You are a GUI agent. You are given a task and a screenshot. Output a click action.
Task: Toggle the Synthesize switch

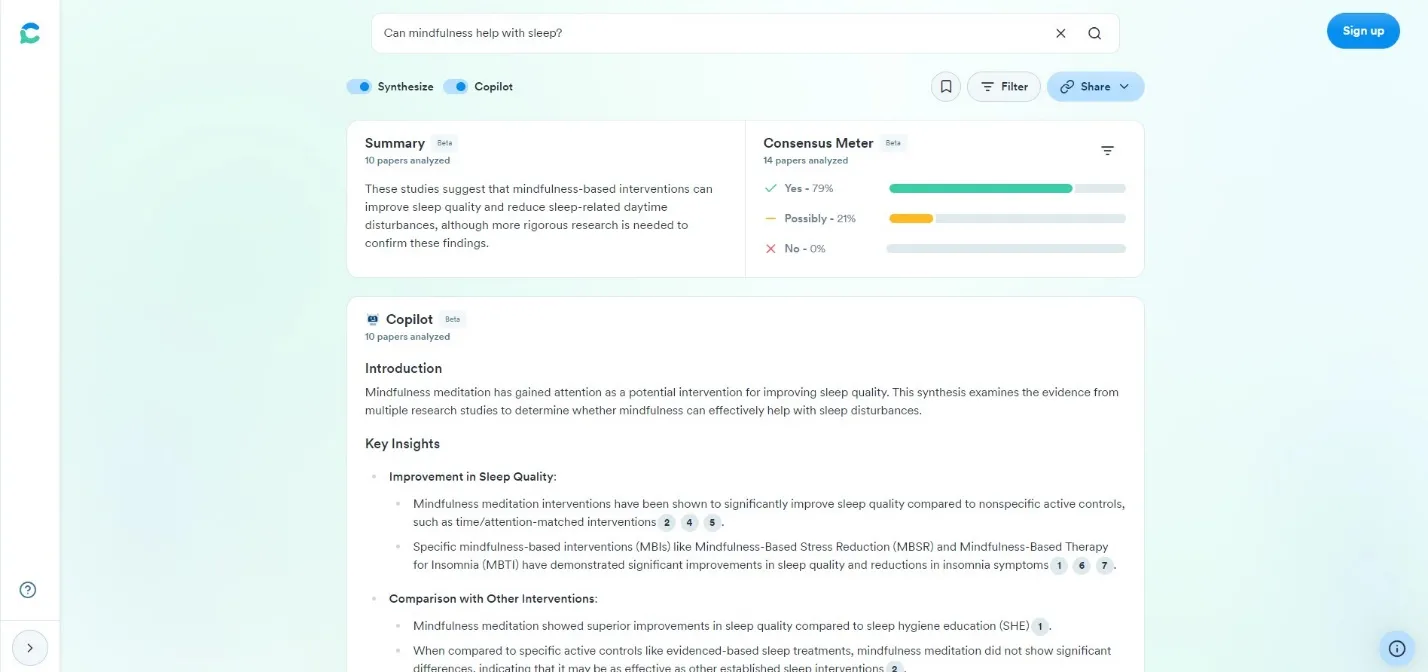click(x=359, y=87)
